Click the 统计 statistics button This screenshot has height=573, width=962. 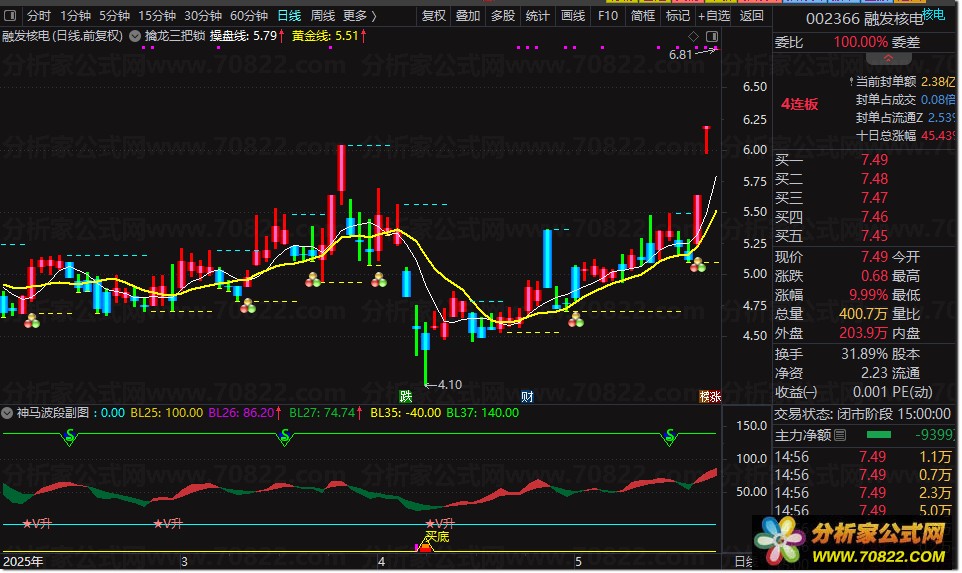click(x=537, y=16)
